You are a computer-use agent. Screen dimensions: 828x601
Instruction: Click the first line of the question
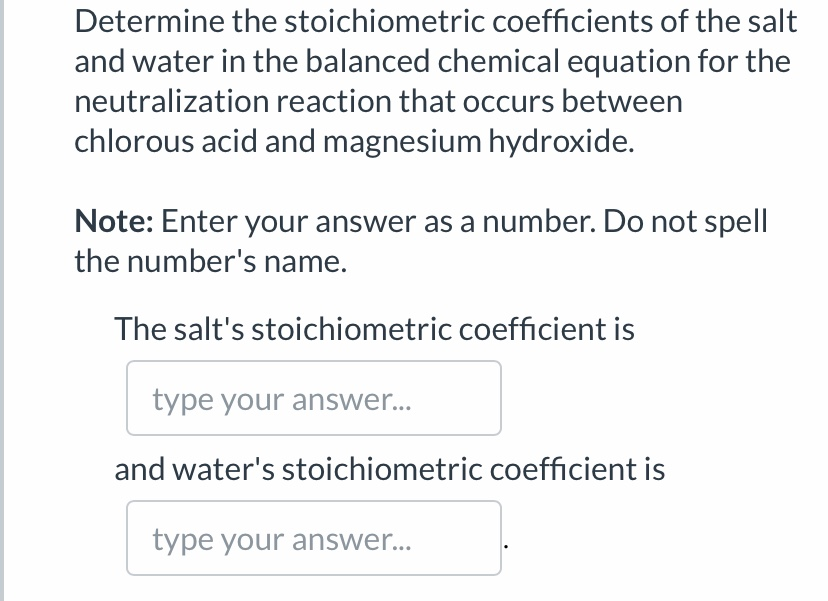(x=435, y=20)
